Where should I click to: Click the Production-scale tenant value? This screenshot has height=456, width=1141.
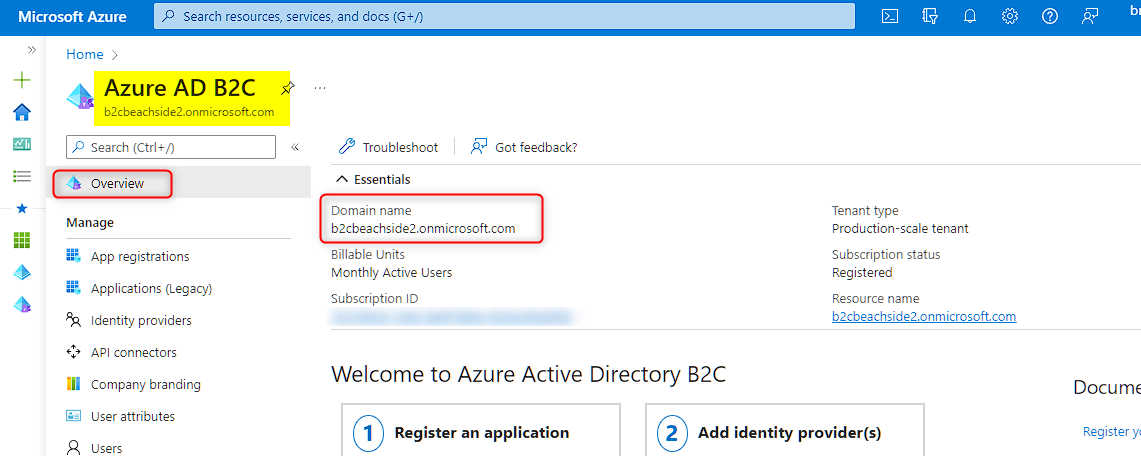pos(900,228)
